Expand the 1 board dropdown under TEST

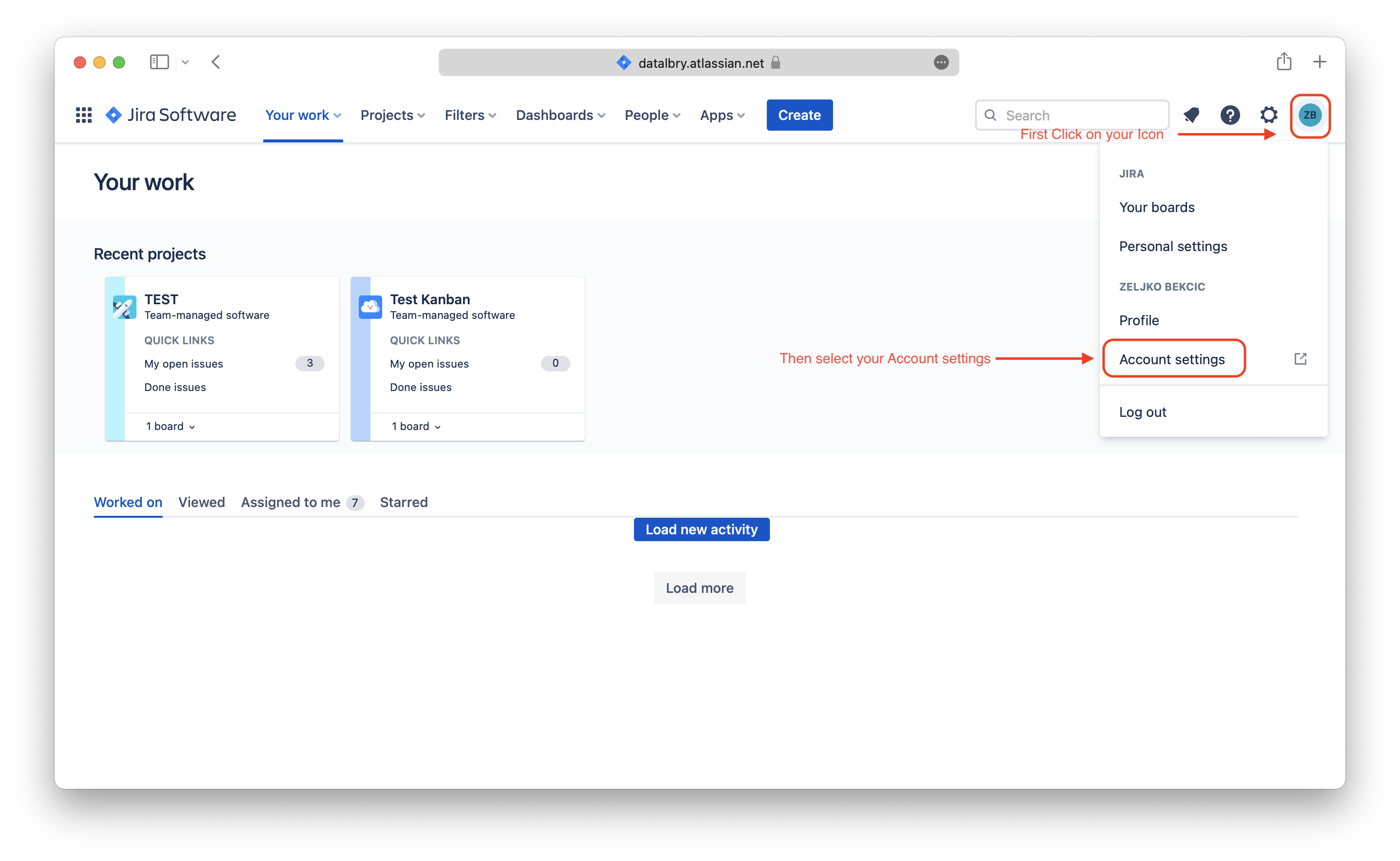pos(170,427)
